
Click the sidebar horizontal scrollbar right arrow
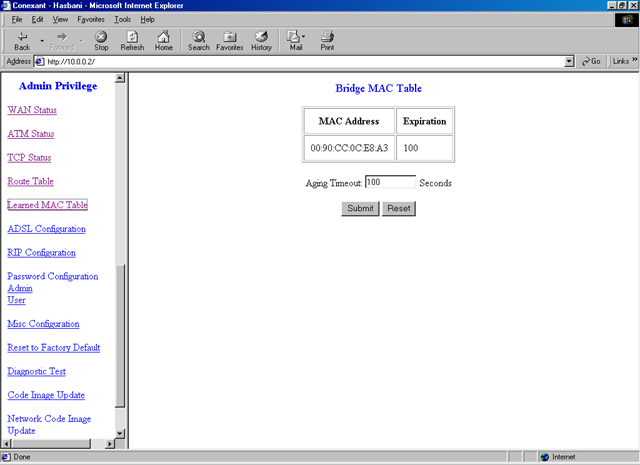coord(109,443)
